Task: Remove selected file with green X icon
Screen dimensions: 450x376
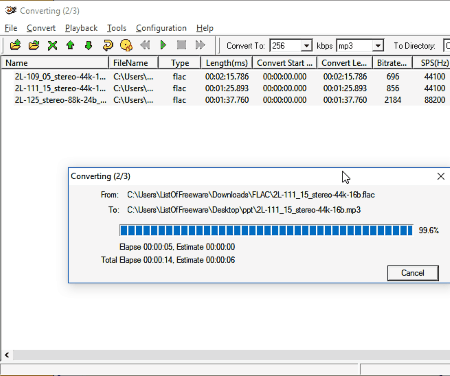Action: (52, 45)
